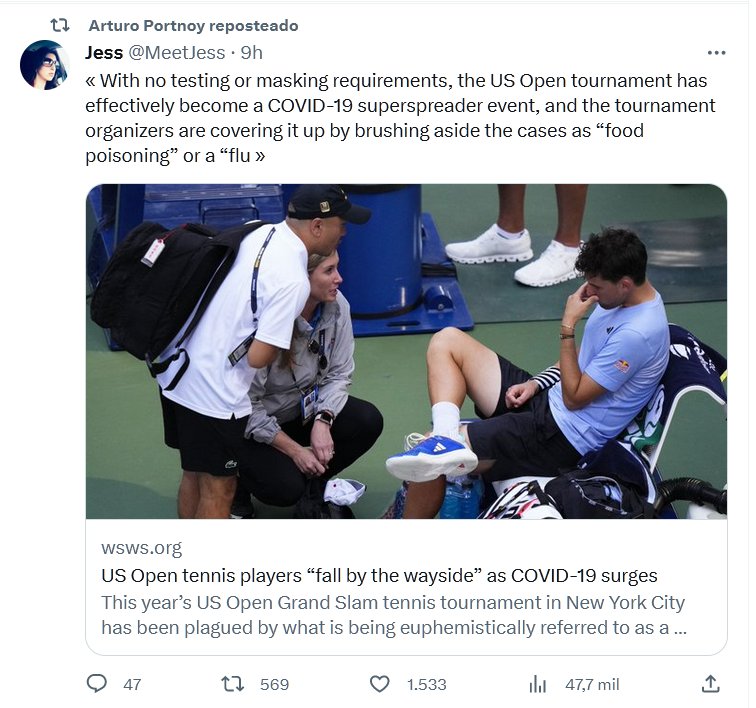Like the tweet with the heart icon

tap(379, 684)
